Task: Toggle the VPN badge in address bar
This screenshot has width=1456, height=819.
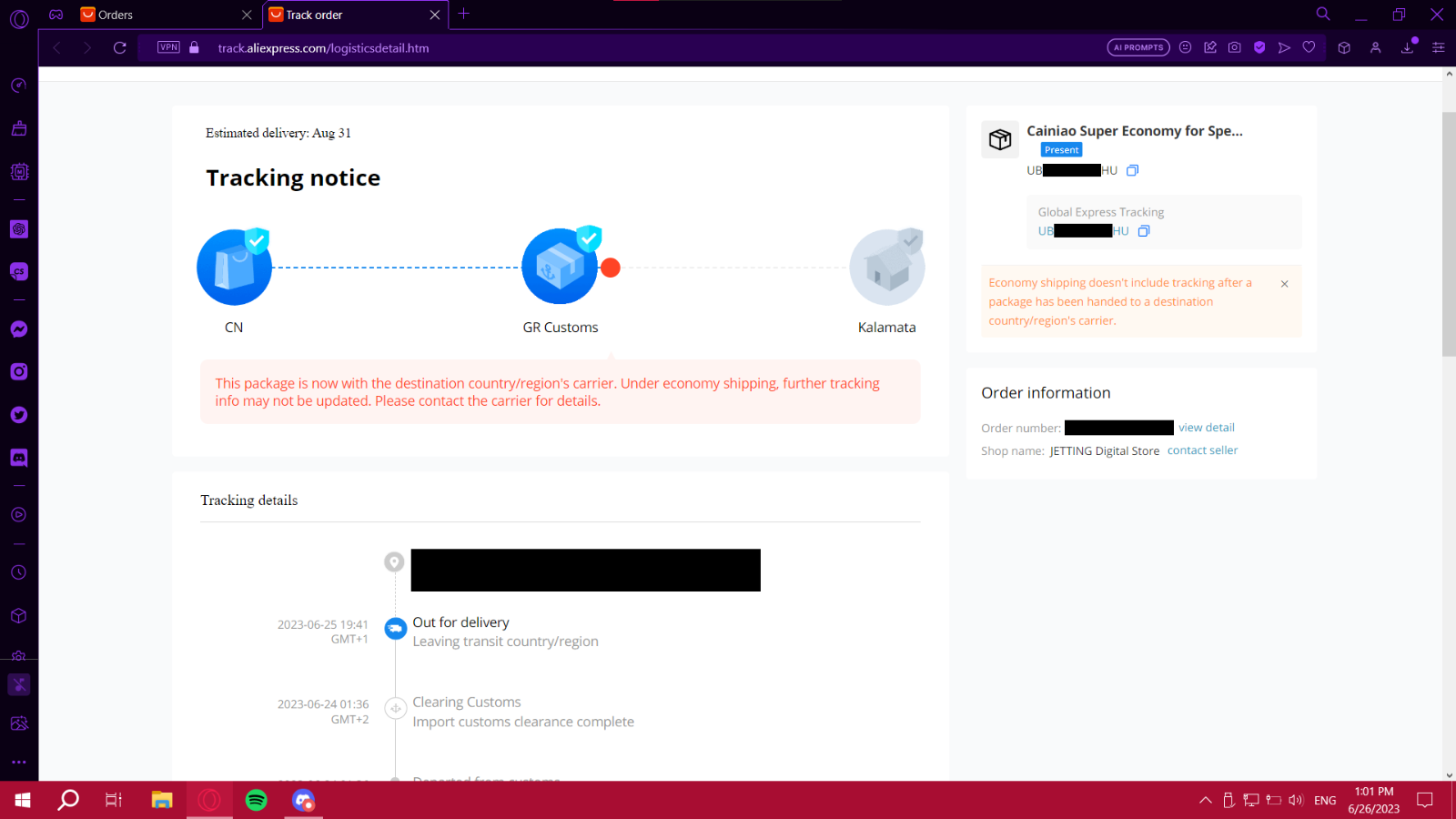Action: [168, 47]
